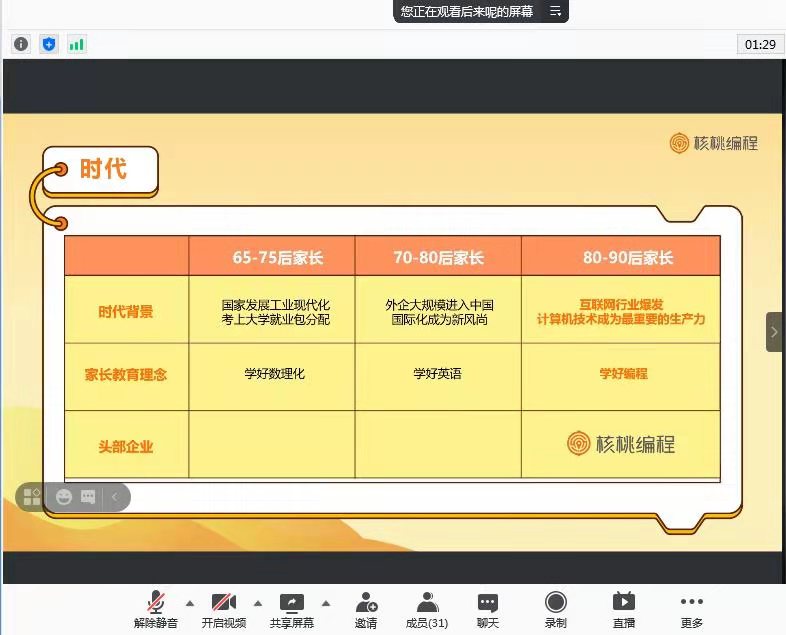786x635 pixels.
Task: Expand audio options arrow beside 解除静音
Action: coord(189,603)
